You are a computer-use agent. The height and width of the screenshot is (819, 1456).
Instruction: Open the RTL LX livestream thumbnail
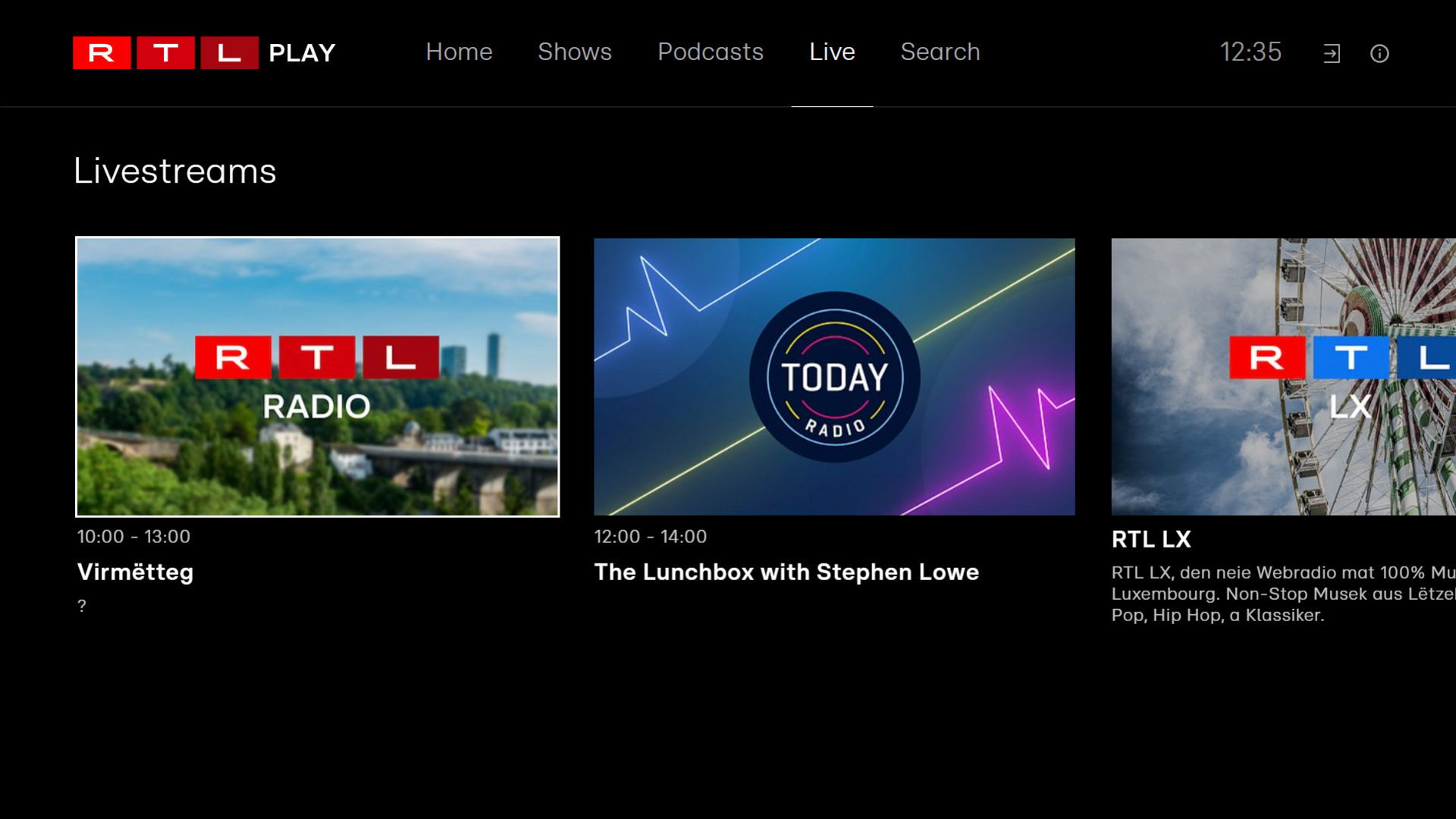click(x=1283, y=377)
